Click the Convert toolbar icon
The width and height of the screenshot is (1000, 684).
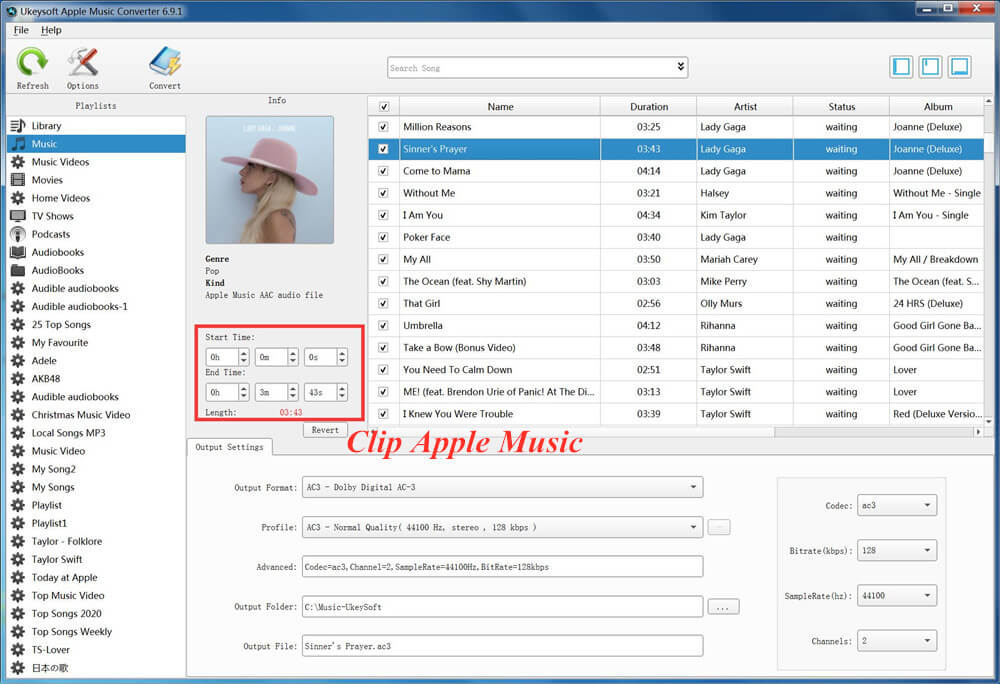[165, 62]
